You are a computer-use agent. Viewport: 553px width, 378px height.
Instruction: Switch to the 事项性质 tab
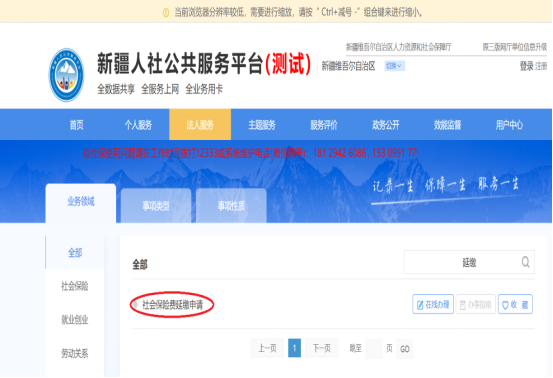(x=231, y=206)
